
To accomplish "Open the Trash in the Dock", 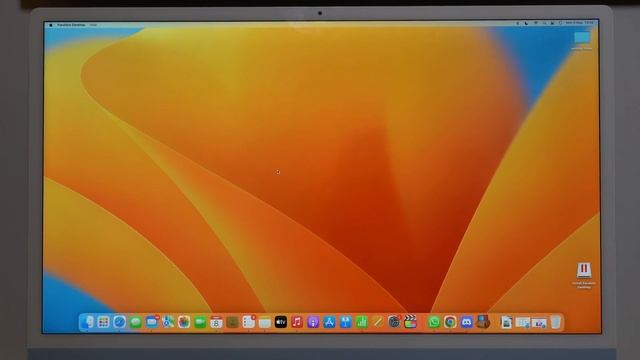I will [556, 322].
